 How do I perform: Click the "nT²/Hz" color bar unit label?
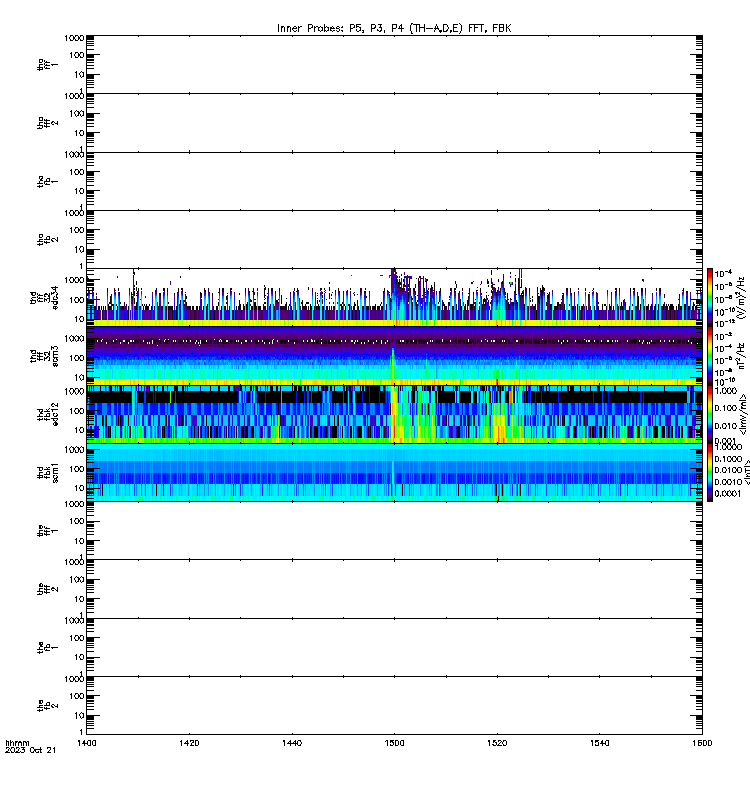click(742, 356)
